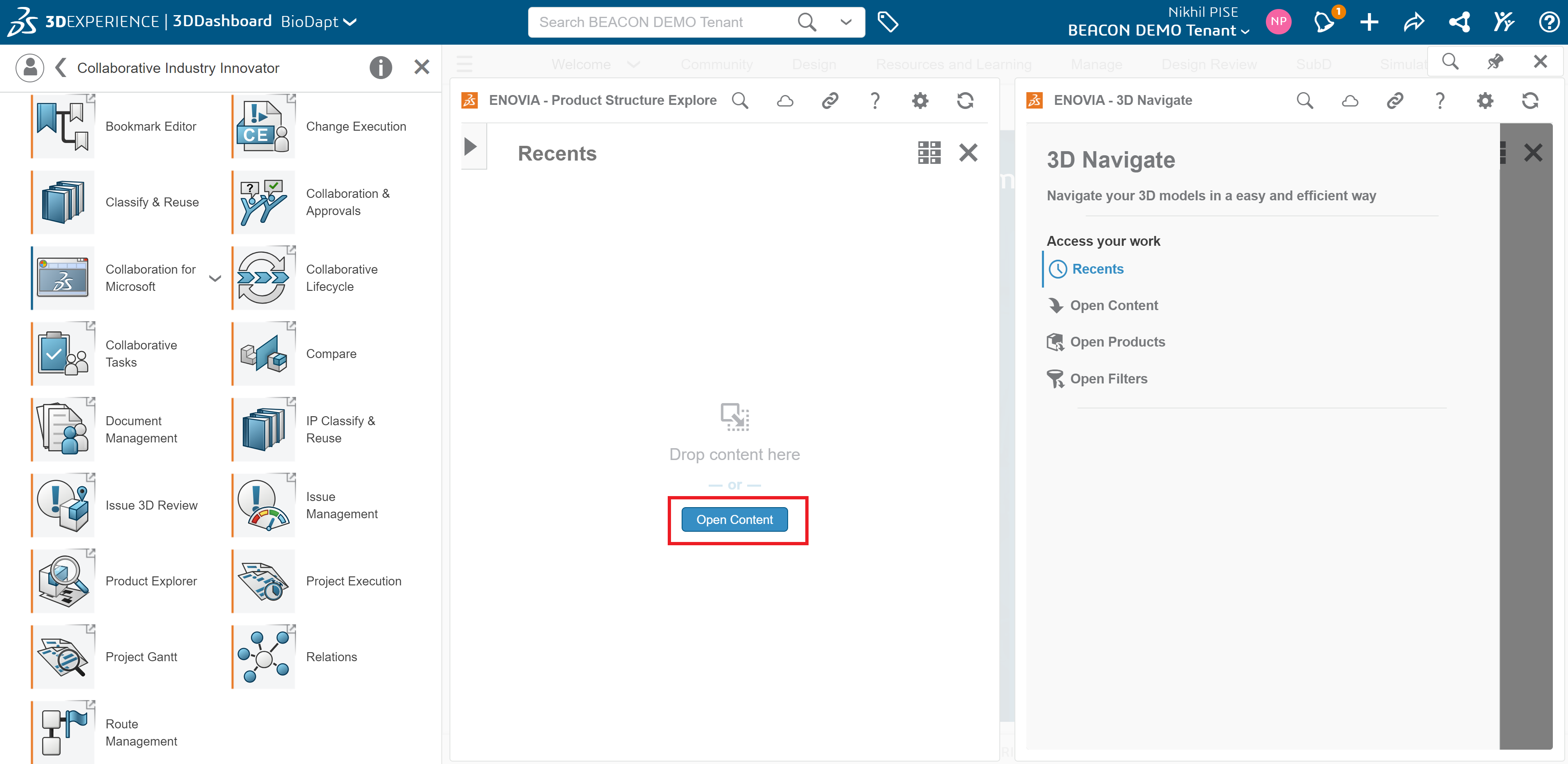The height and width of the screenshot is (764, 1568).
Task: Open the help question mark in top bar
Action: click(1549, 23)
